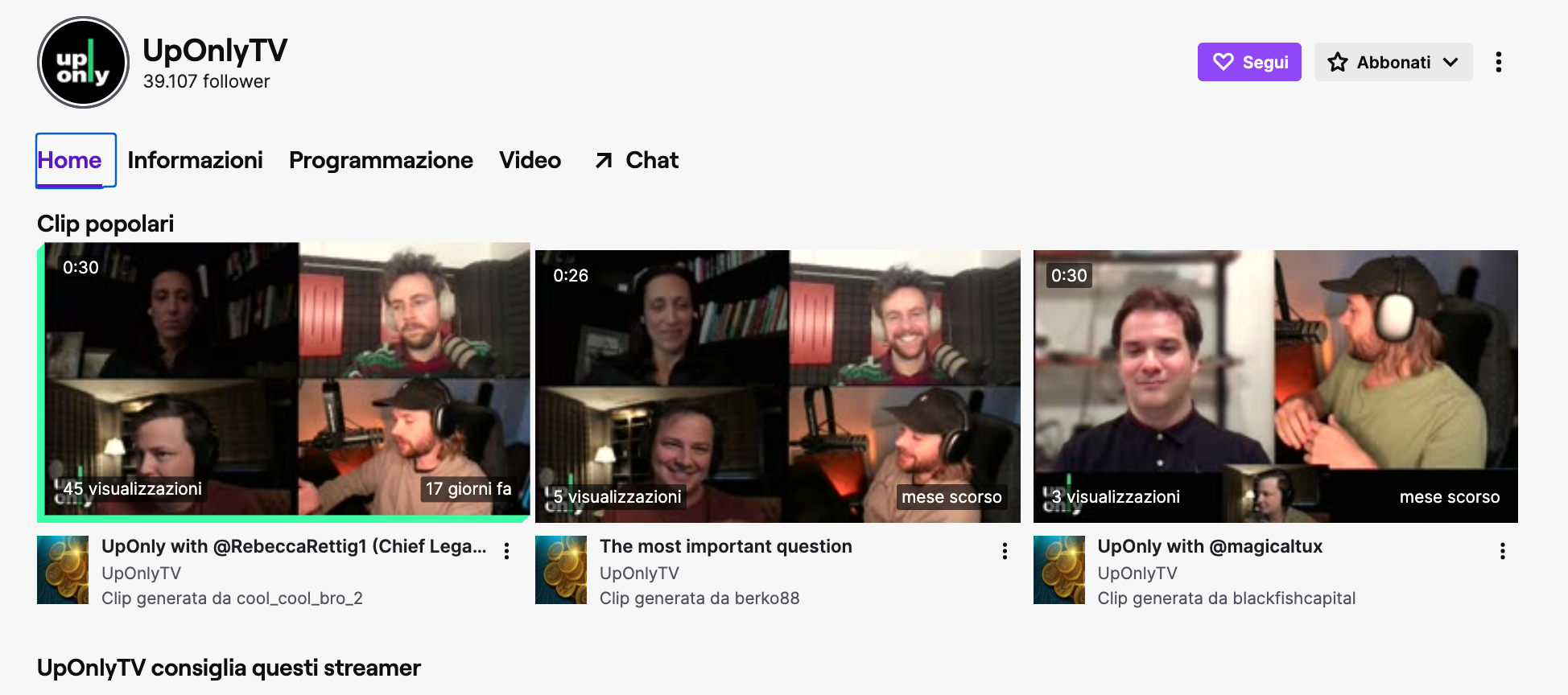
Task: Go to the Video tab
Action: click(x=530, y=160)
